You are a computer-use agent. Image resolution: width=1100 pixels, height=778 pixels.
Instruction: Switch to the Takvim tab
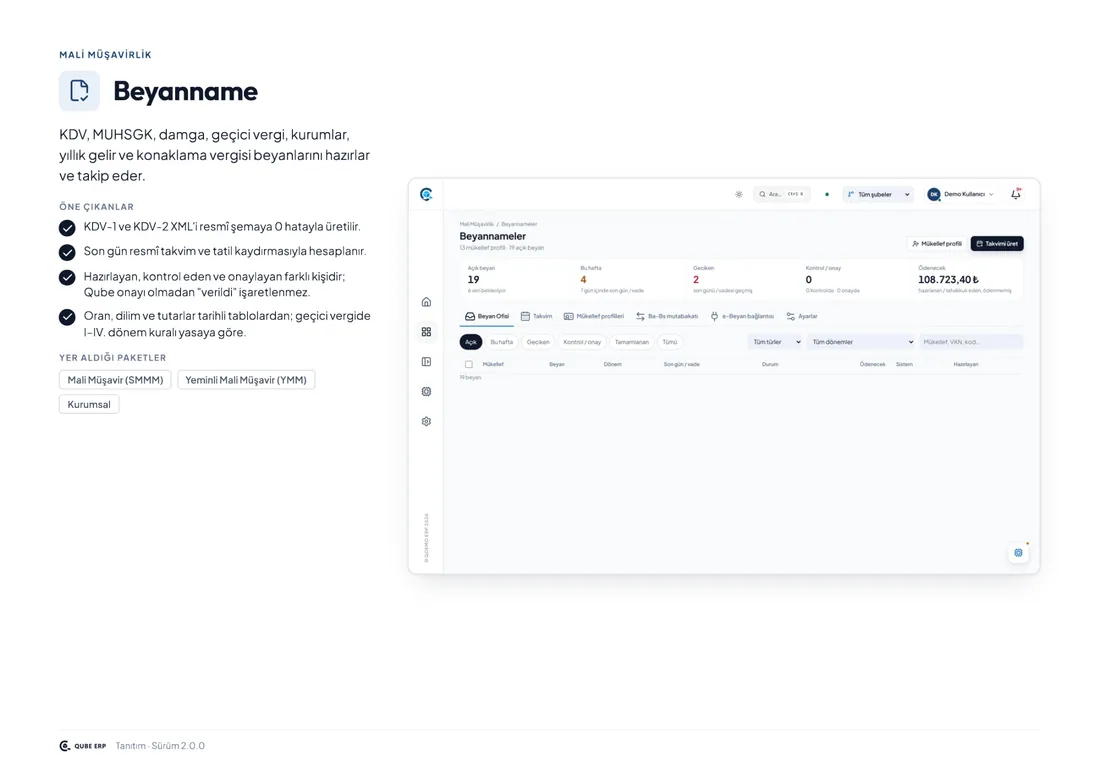click(536, 316)
